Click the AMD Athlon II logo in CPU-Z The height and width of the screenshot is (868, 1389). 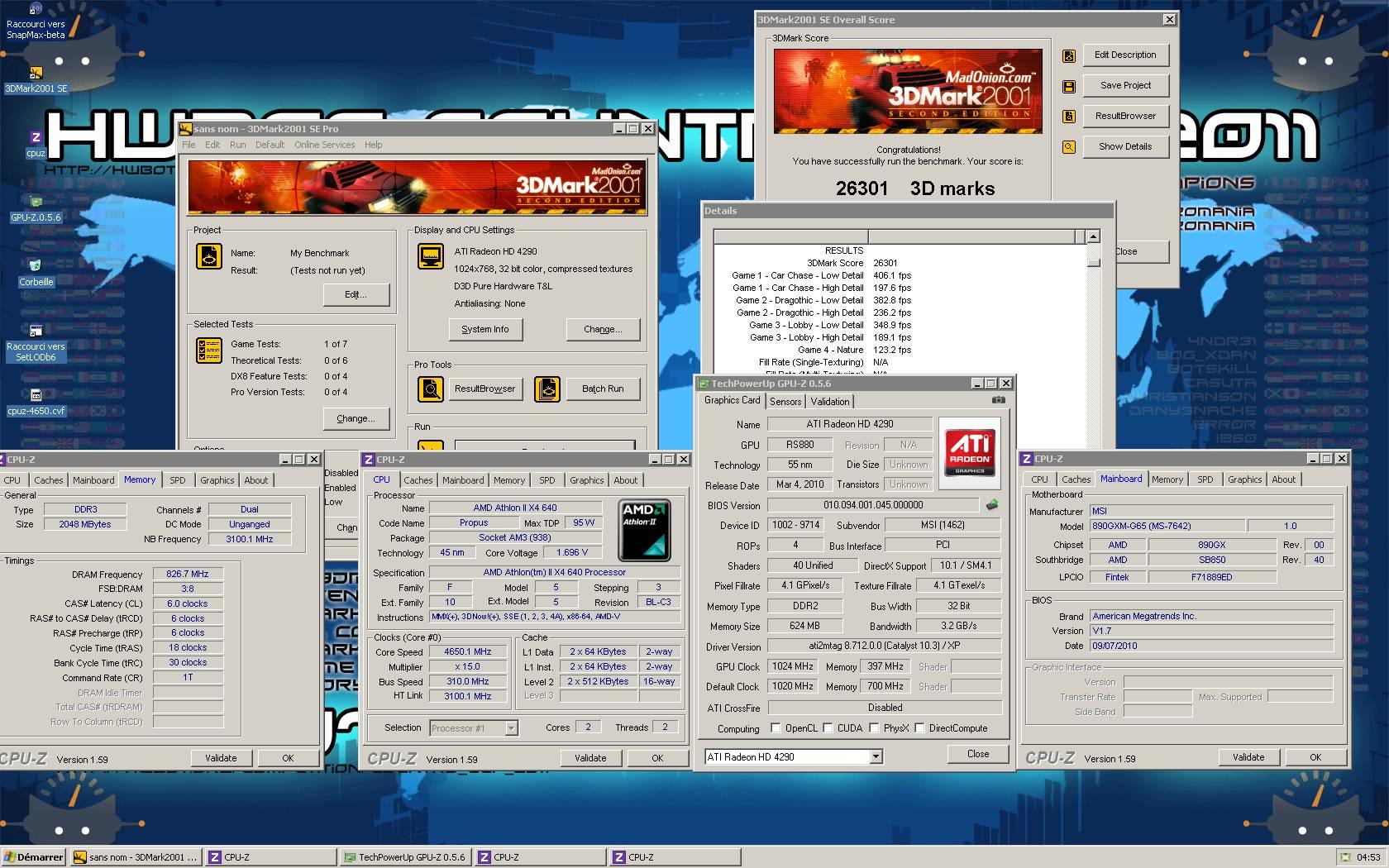[x=644, y=531]
